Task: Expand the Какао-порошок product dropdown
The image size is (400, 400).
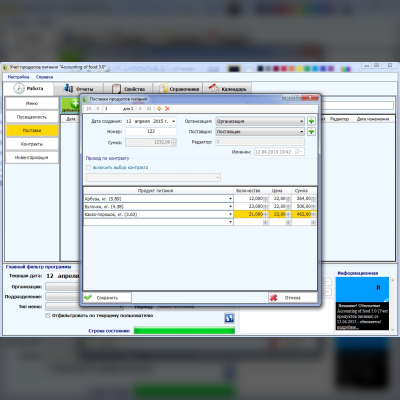Action: [230, 214]
